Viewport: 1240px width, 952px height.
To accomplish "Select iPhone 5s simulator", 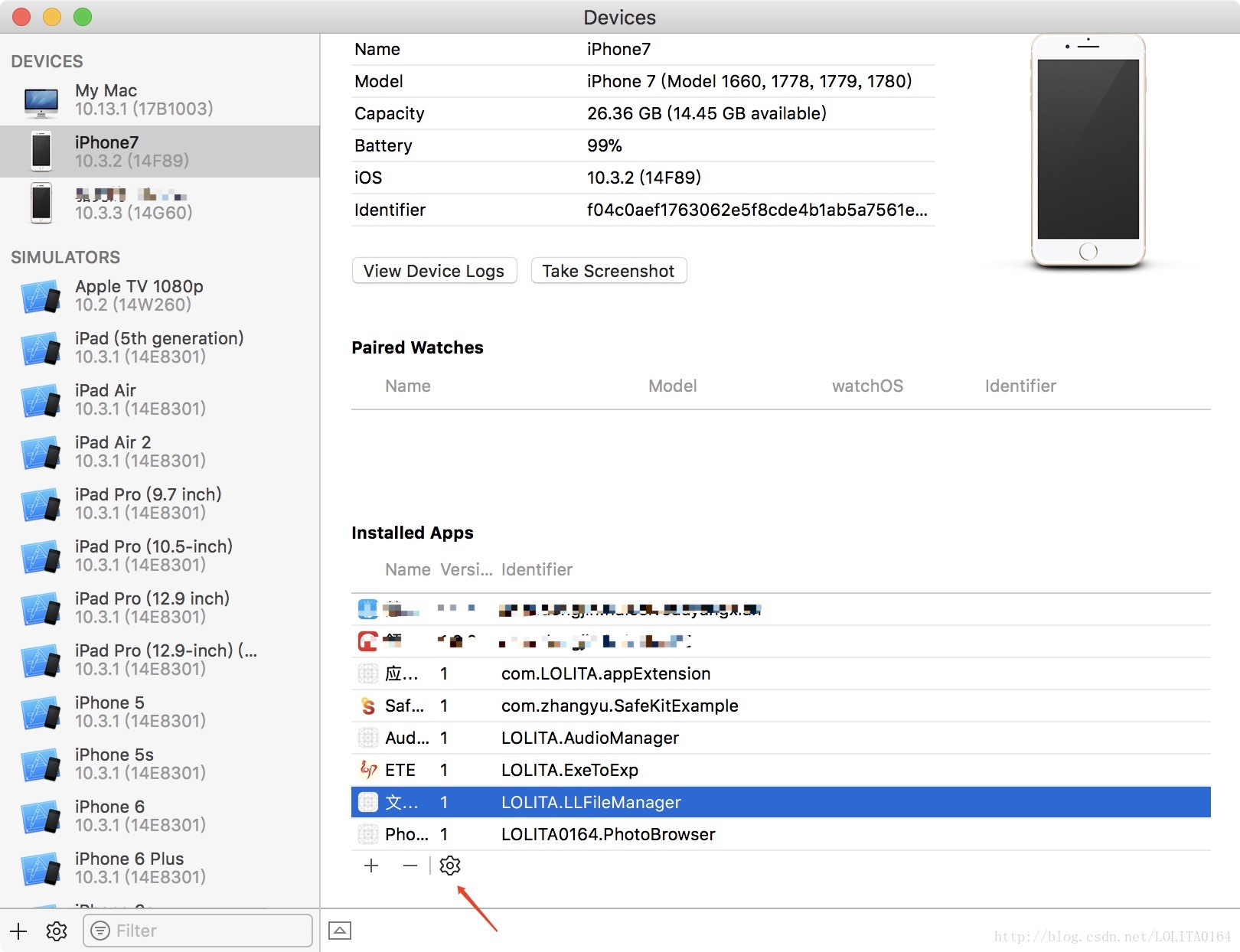I will (x=160, y=764).
